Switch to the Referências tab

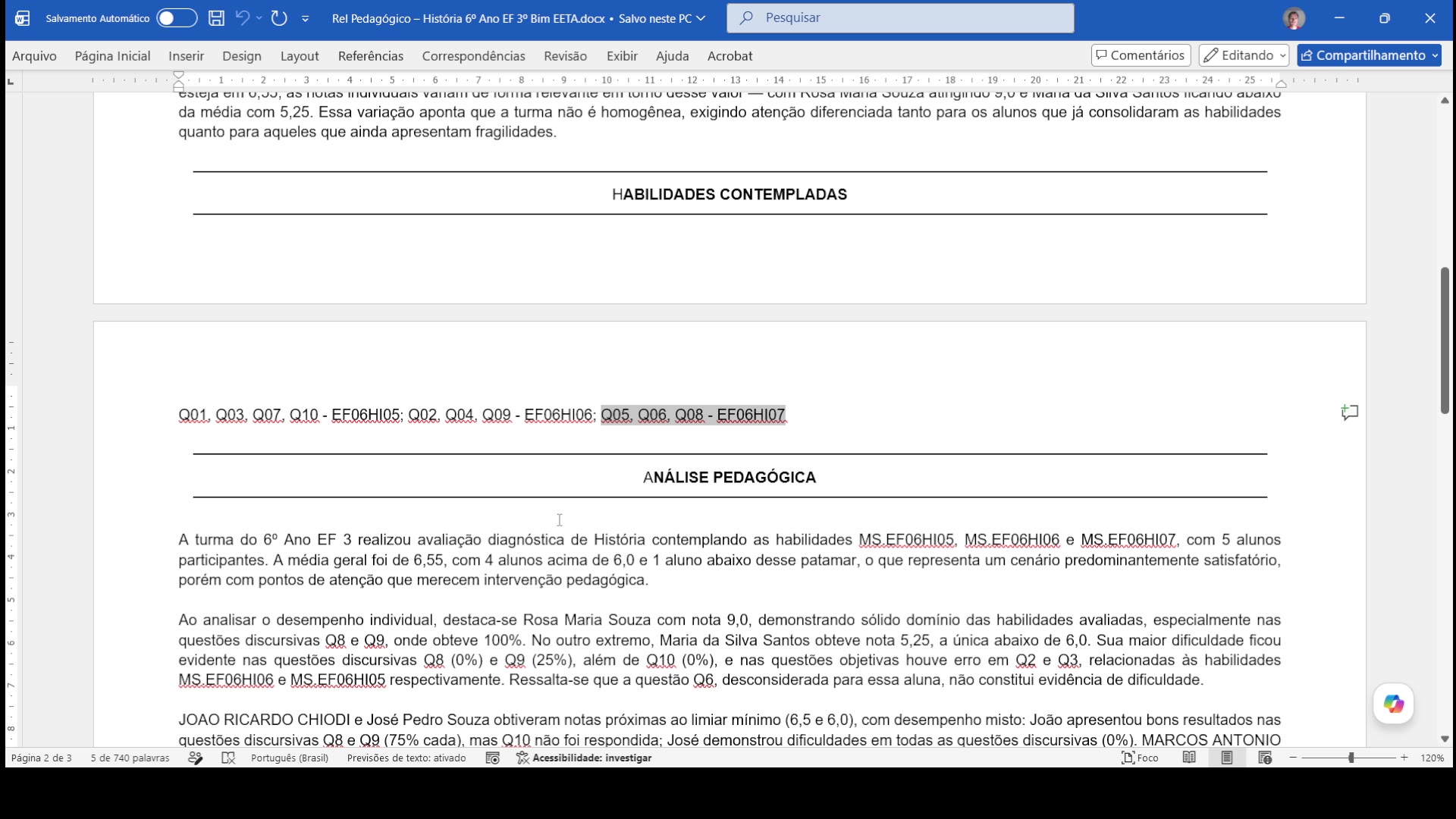tap(371, 56)
